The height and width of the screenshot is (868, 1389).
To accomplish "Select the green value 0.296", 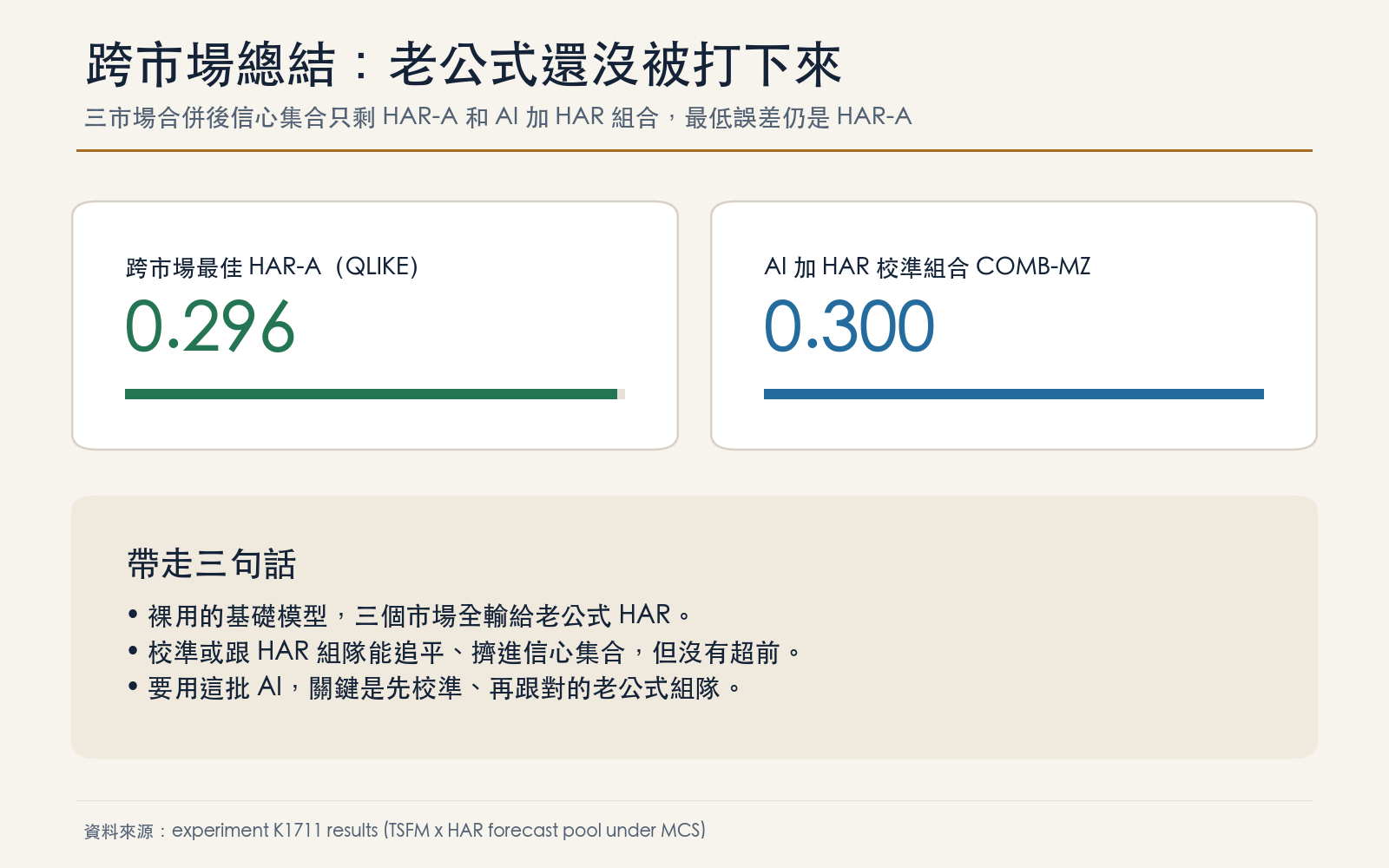I will tap(210, 327).
